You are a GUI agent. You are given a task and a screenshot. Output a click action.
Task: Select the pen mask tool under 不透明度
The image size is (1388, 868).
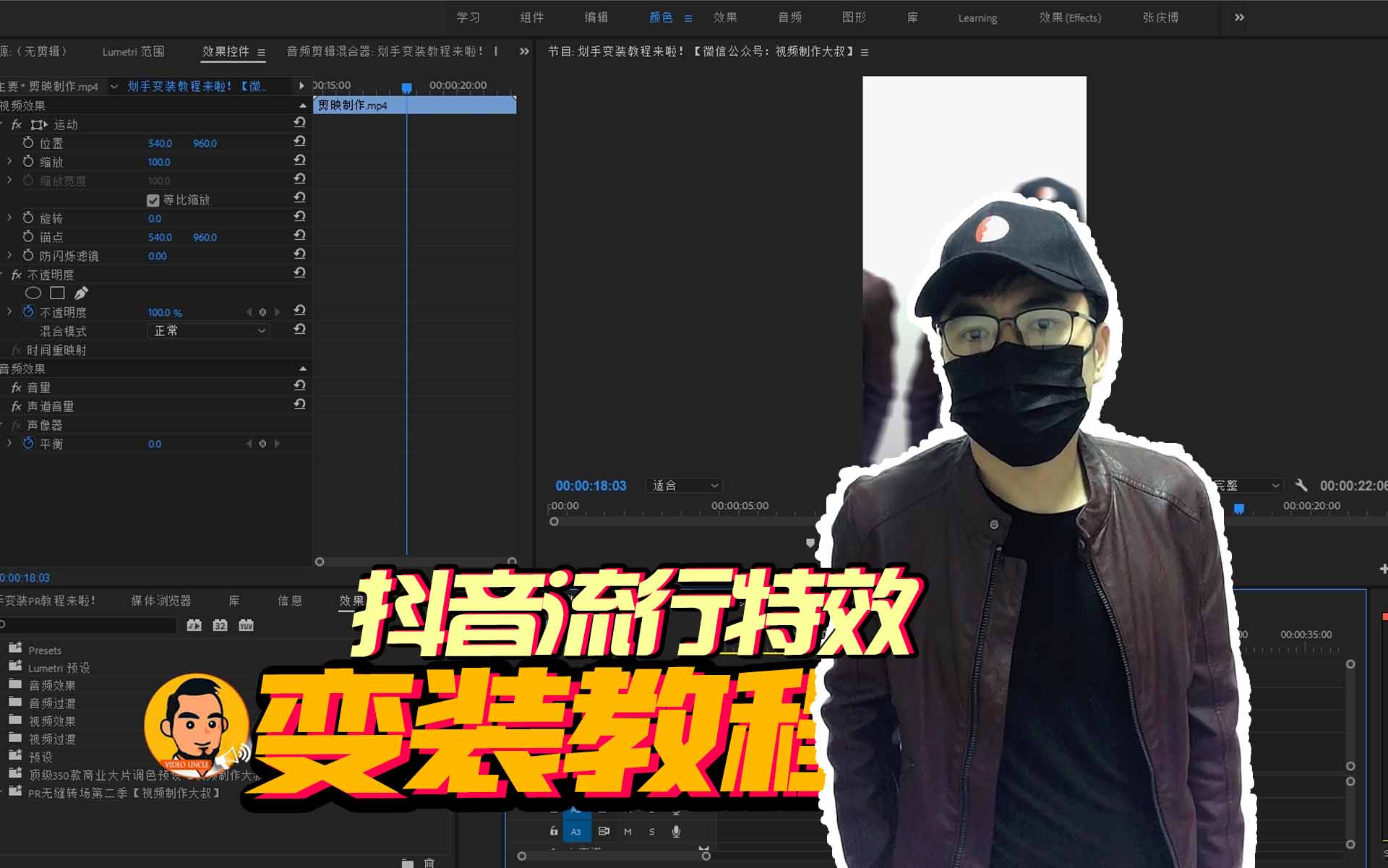[81, 293]
